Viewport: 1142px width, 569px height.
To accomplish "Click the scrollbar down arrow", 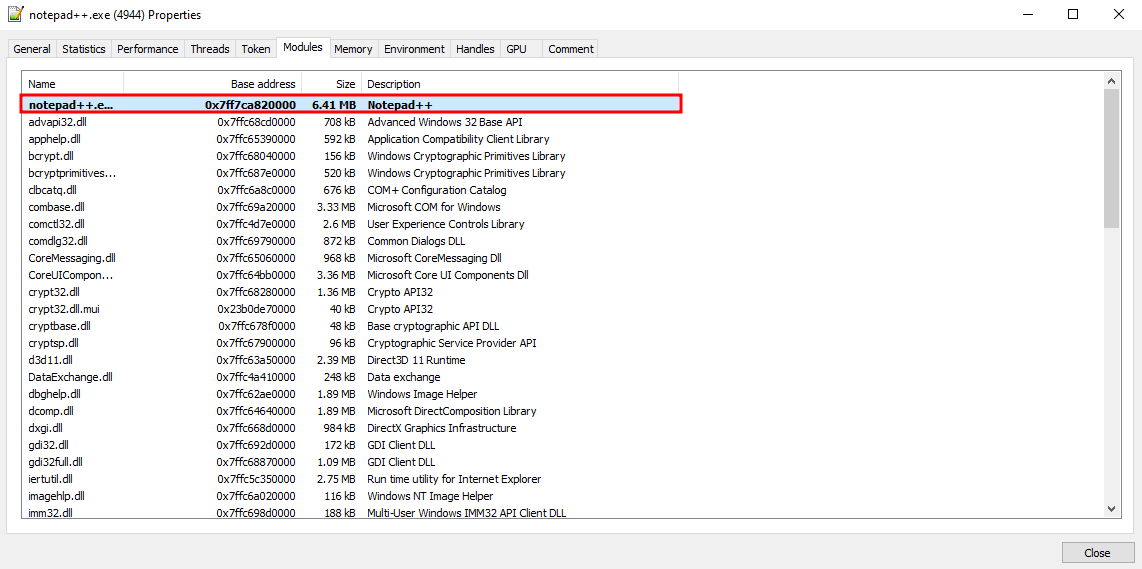I will [x=1112, y=509].
